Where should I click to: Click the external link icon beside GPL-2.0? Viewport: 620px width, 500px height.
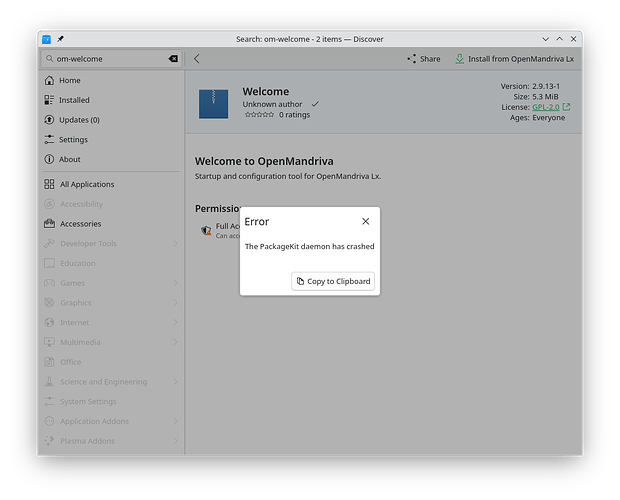[566, 107]
